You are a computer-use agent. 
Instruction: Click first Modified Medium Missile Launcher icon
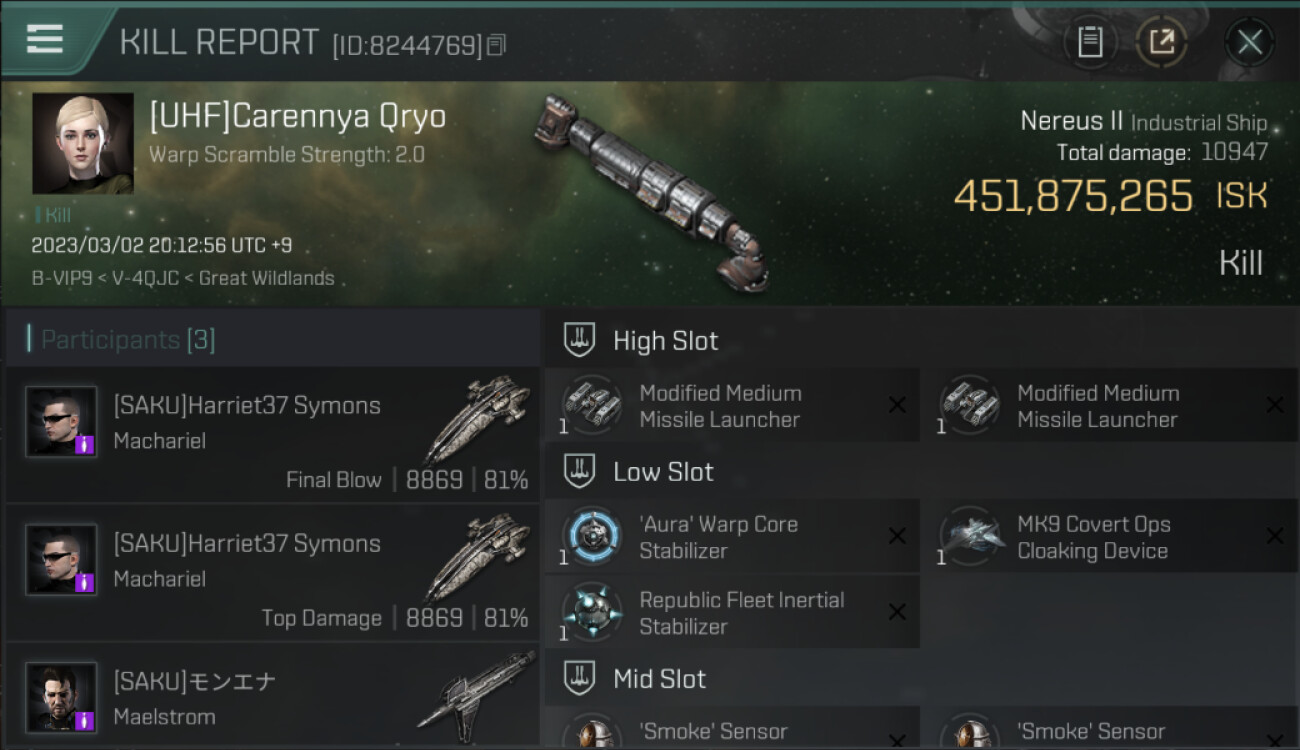[x=592, y=405]
